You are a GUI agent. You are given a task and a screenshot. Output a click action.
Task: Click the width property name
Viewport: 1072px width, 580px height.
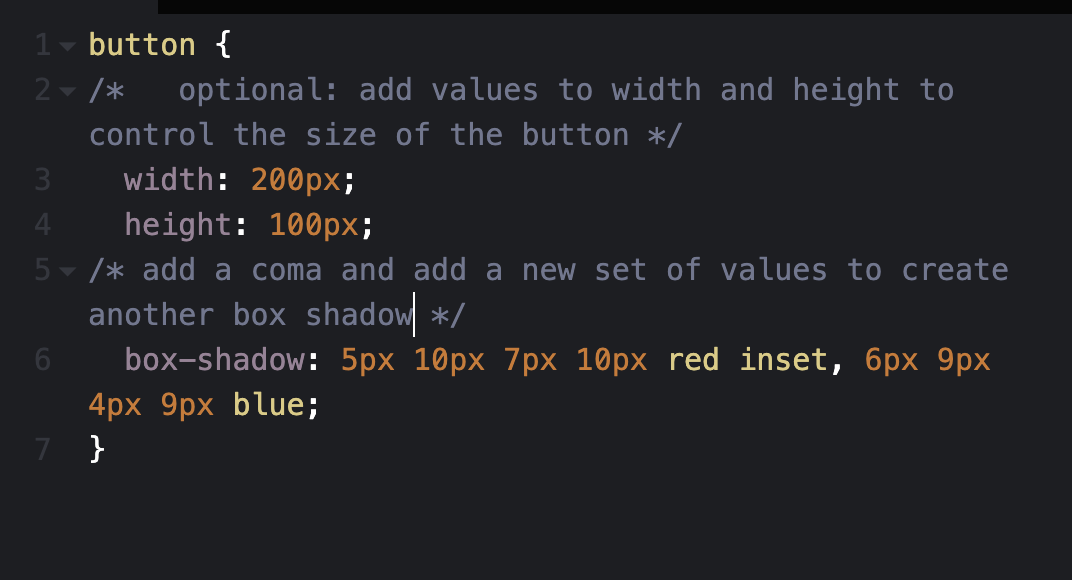click(x=169, y=180)
